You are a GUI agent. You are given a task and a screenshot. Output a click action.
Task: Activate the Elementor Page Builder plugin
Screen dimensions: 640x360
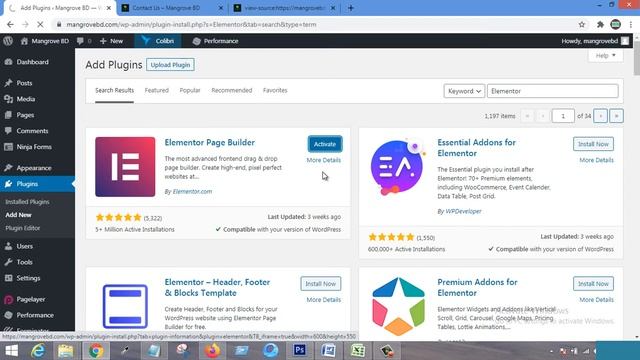tap(325, 144)
